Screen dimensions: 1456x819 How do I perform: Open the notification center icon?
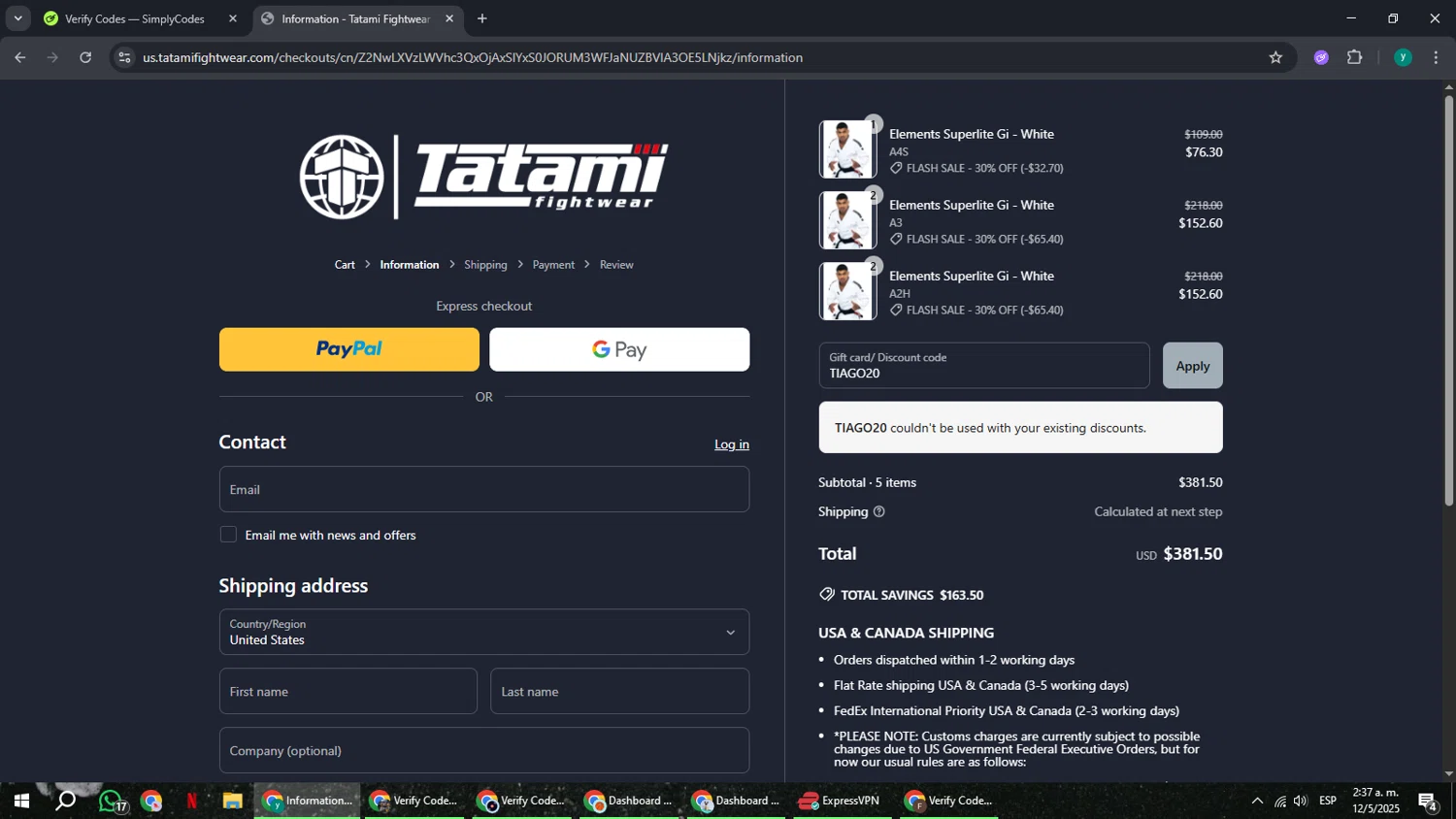coord(1428,802)
